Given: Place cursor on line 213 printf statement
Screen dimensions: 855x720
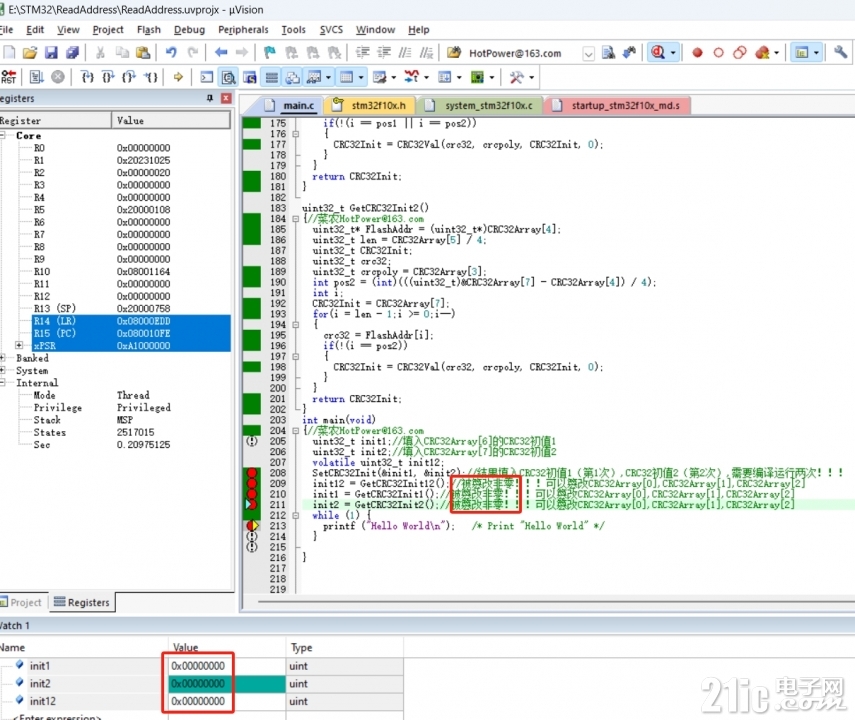Looking at the screenshot, I should [x=388, y=526].
